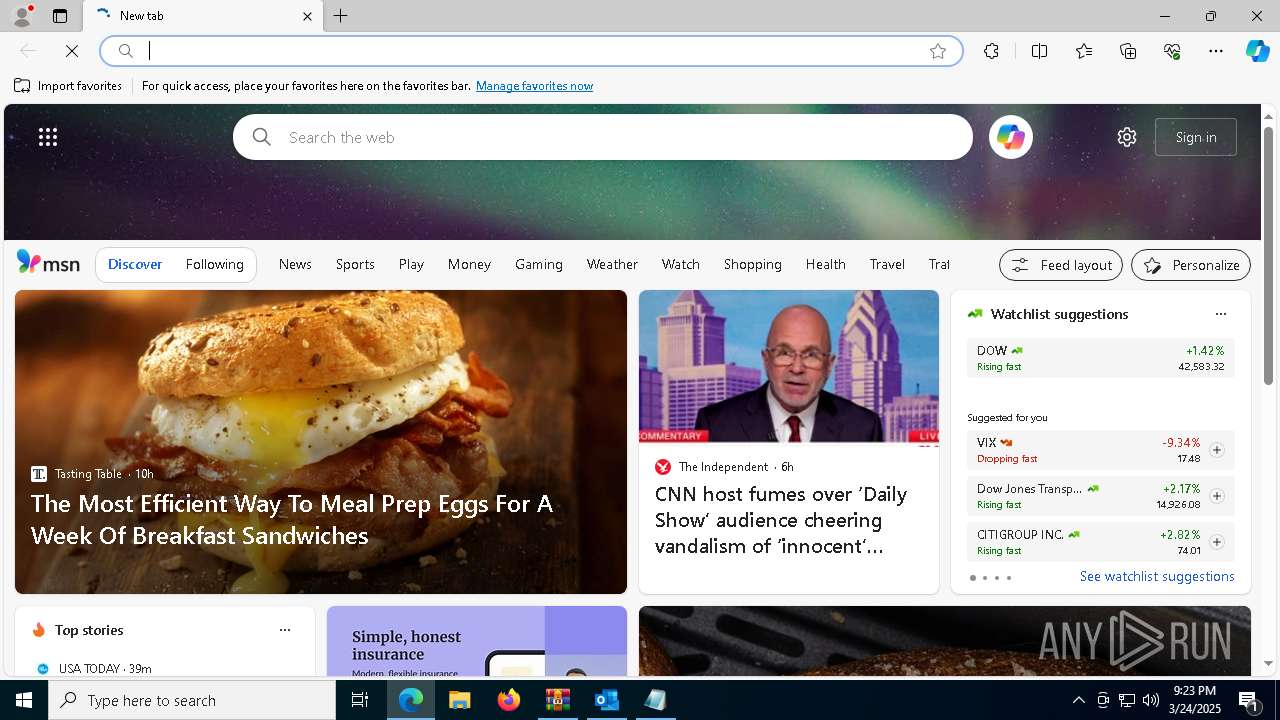Open the Simple, honest insurance ad
The width and height of the screenshot is (1280, 720).
(x=477, y=642)
